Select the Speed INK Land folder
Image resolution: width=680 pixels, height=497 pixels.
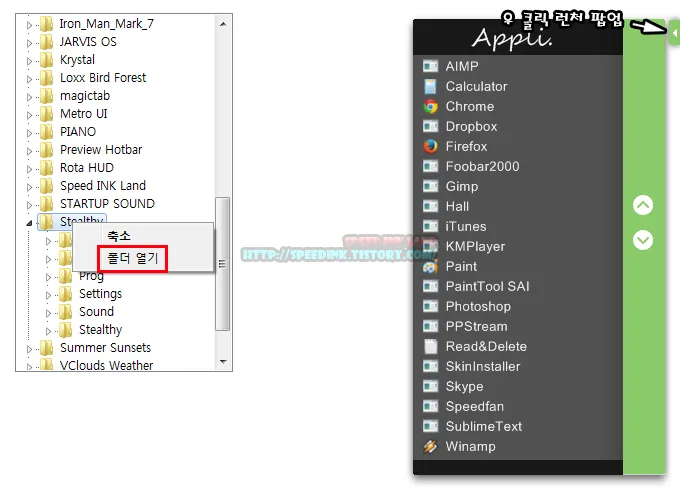point(103,186)
